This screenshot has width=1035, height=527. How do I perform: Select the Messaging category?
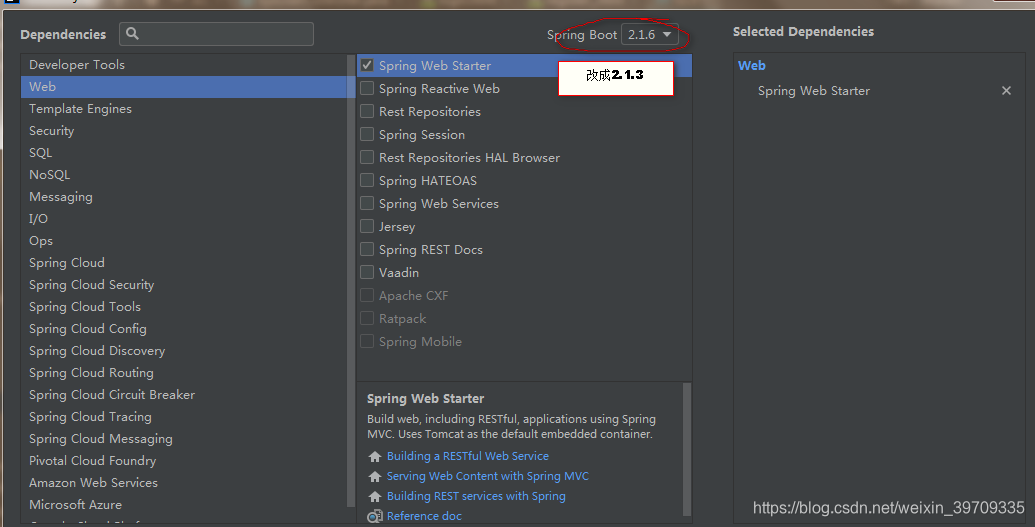tap(184, 197)
